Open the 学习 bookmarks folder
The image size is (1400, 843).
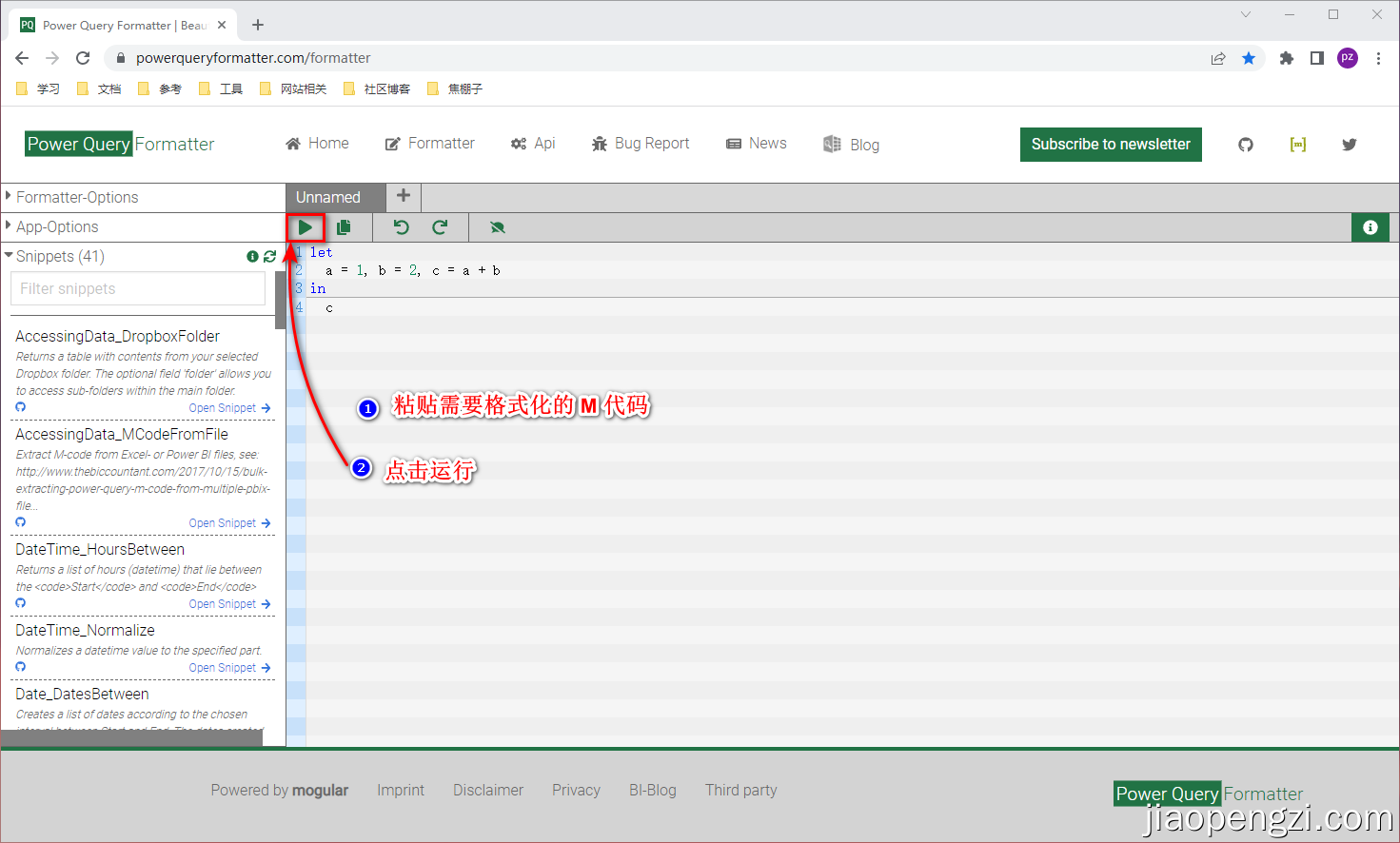click(x=38, y=88)
